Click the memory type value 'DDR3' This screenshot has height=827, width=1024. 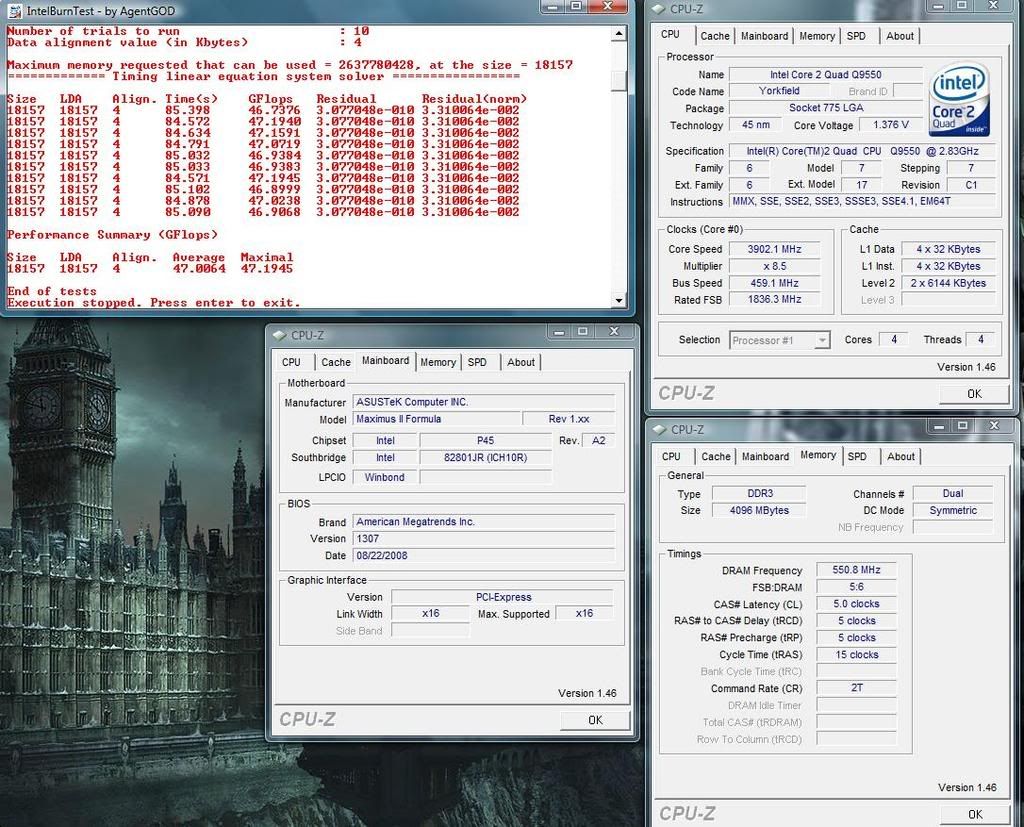click(x=759, y=493)
